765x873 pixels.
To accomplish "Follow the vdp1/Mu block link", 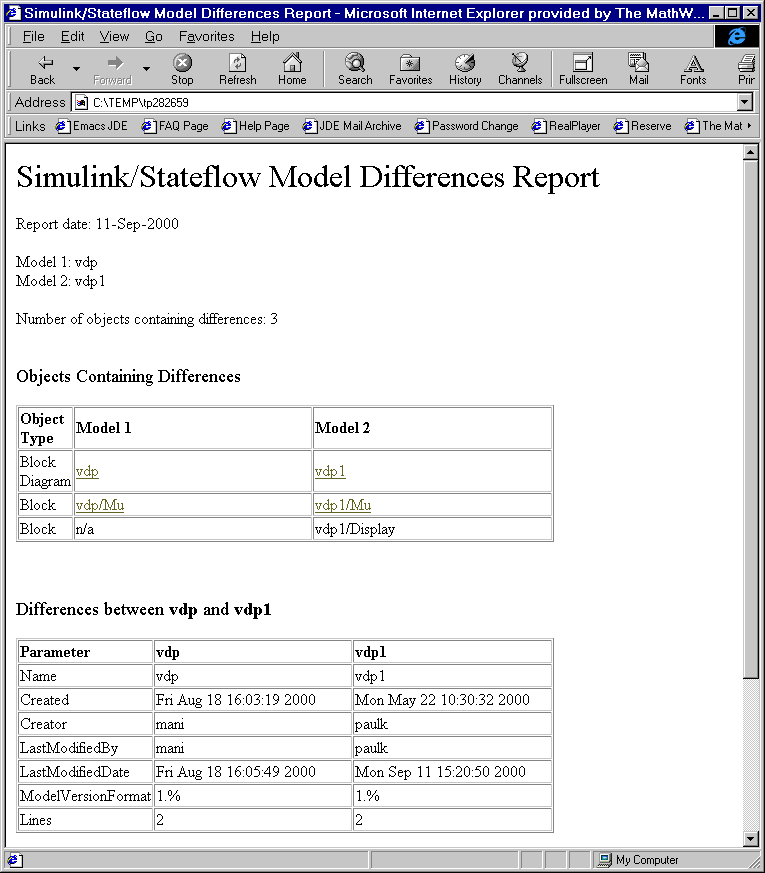I will point(343,505).
